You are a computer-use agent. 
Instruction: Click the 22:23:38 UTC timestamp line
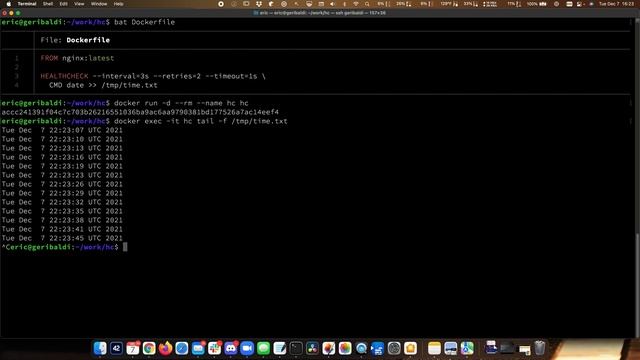tap(62, 220)
